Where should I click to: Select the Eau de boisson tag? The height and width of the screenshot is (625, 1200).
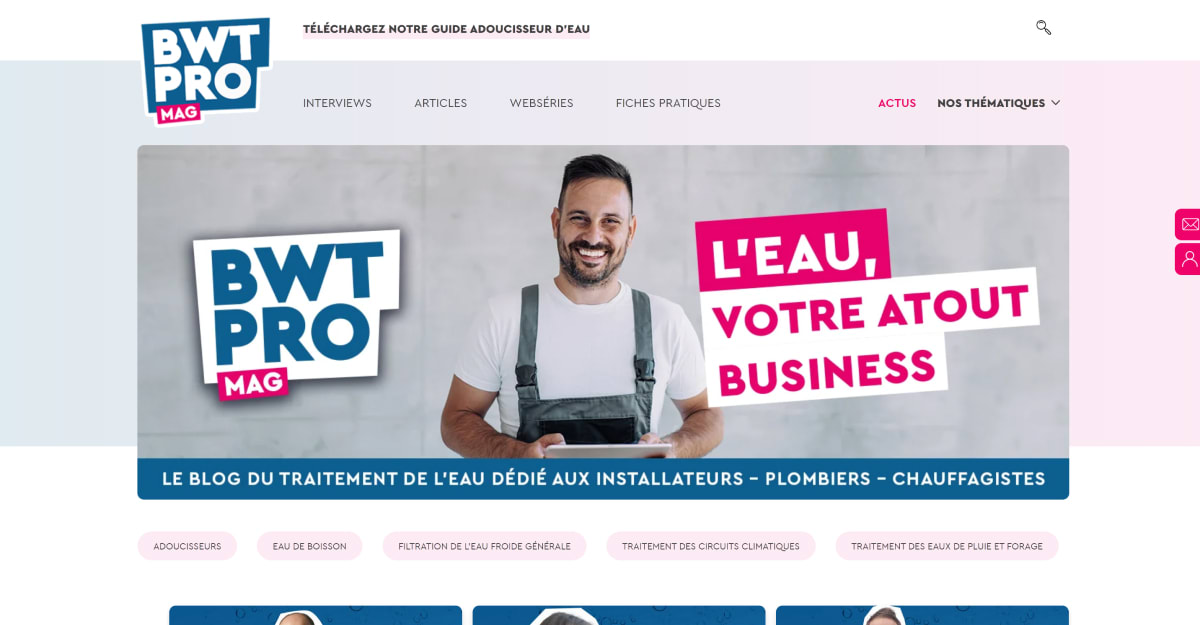point(309,546)
